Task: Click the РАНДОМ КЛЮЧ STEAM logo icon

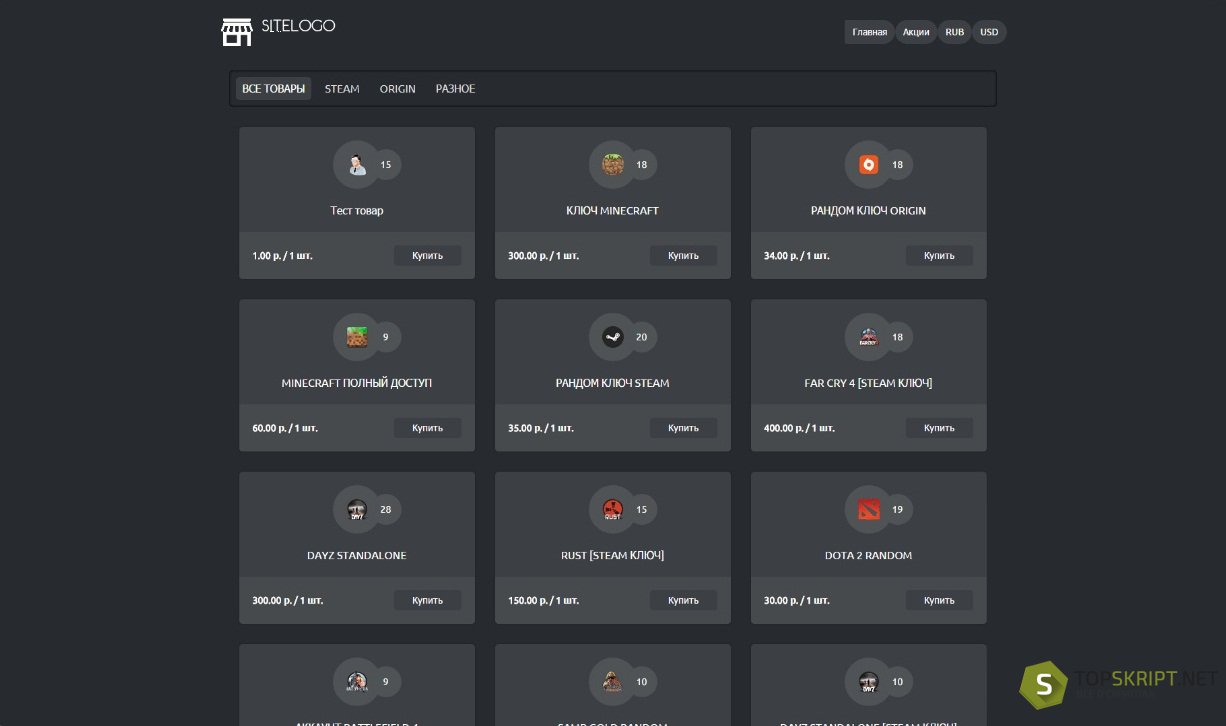Action: click(x=613, y=337)
